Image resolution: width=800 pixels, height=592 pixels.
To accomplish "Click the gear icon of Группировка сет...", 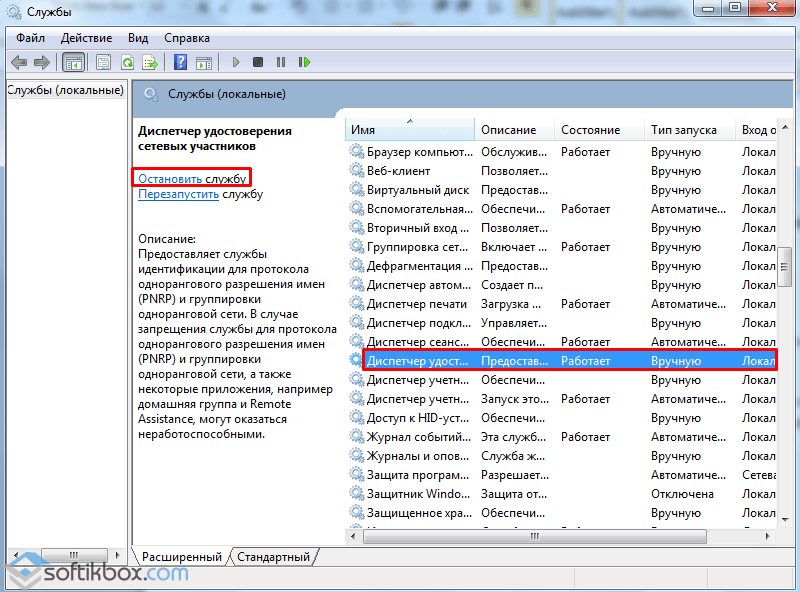I will (356, 246).
